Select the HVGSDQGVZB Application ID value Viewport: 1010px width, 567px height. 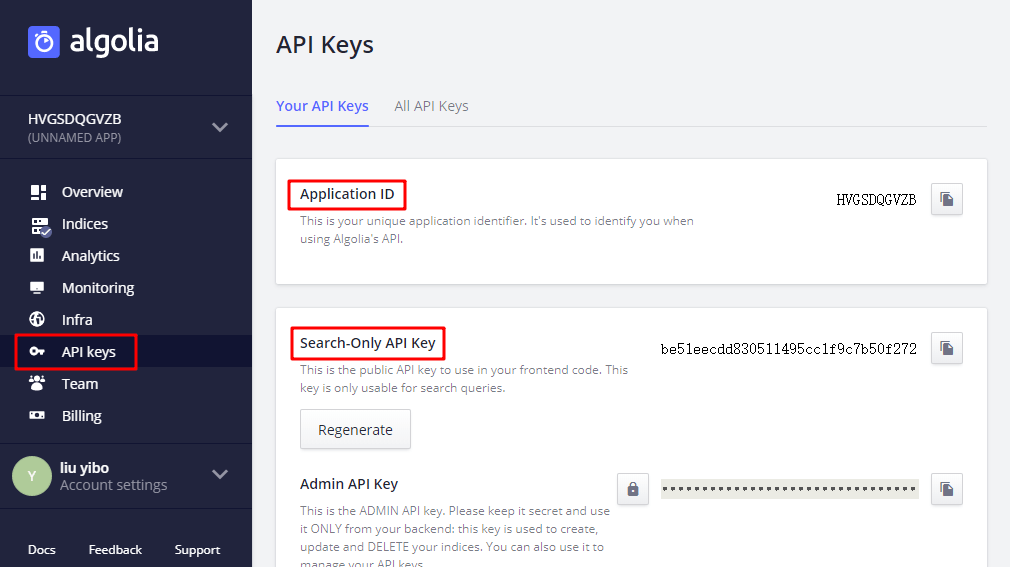[876, 200]
